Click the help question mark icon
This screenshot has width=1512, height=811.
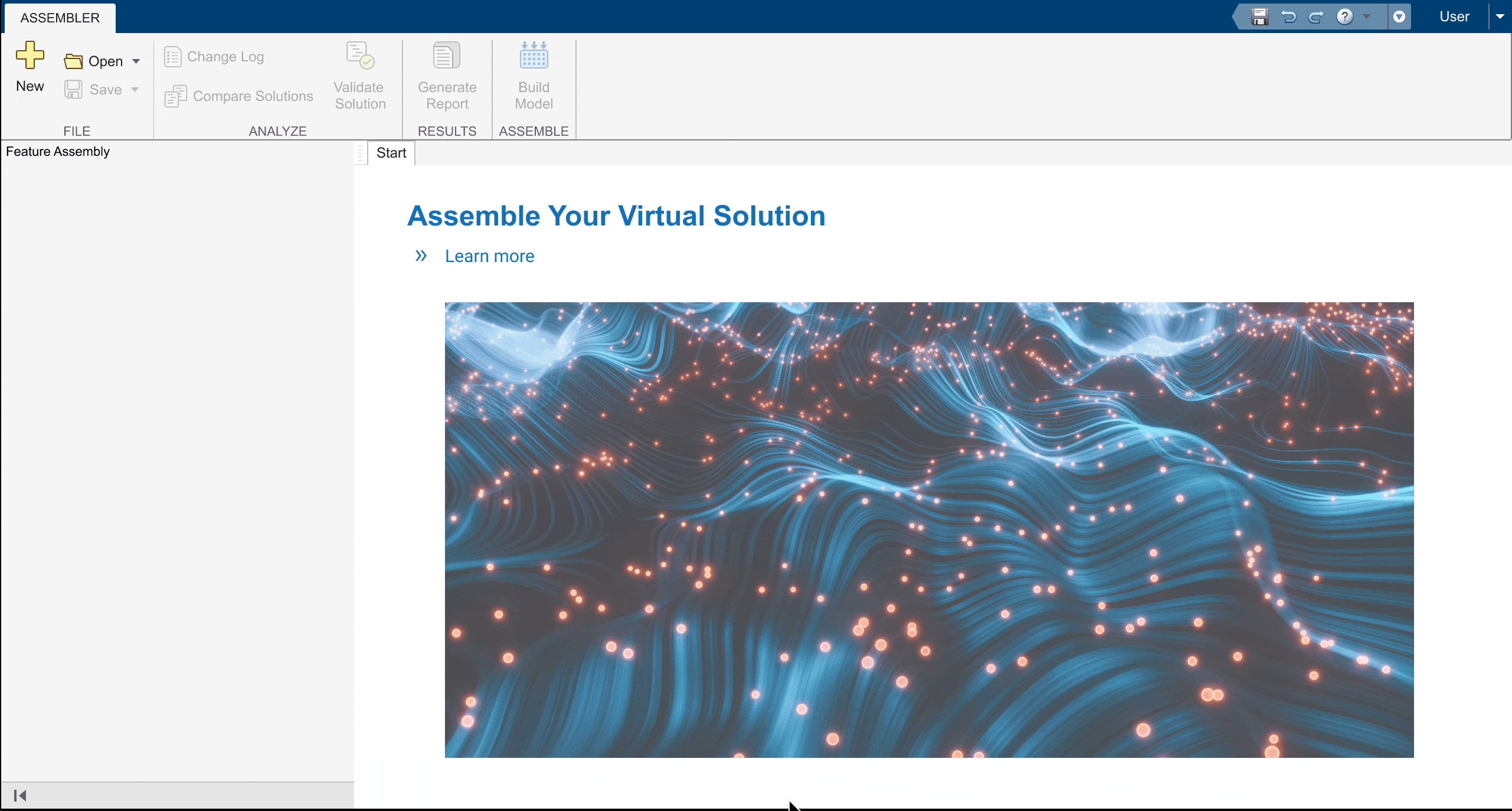coord(1344,17)
